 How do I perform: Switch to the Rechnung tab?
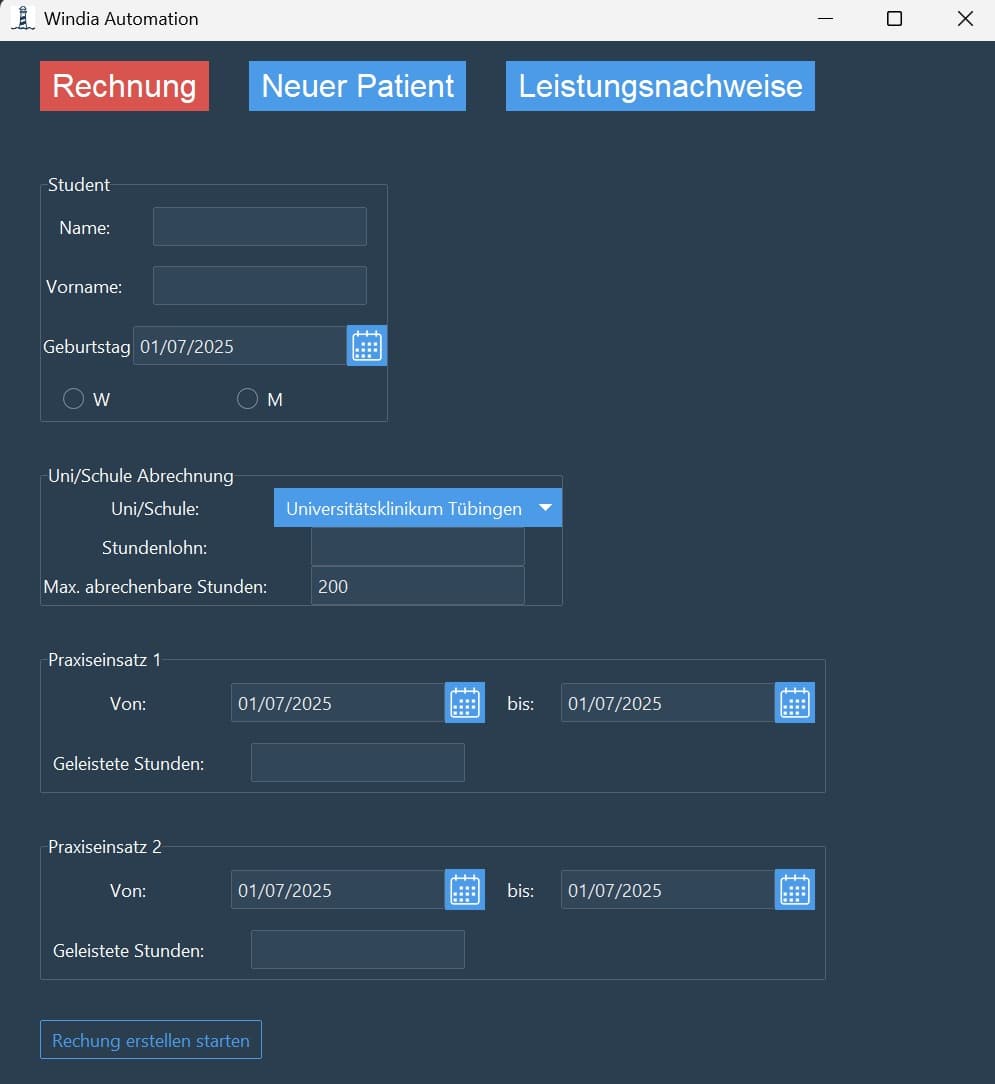(x=124, y=86)
